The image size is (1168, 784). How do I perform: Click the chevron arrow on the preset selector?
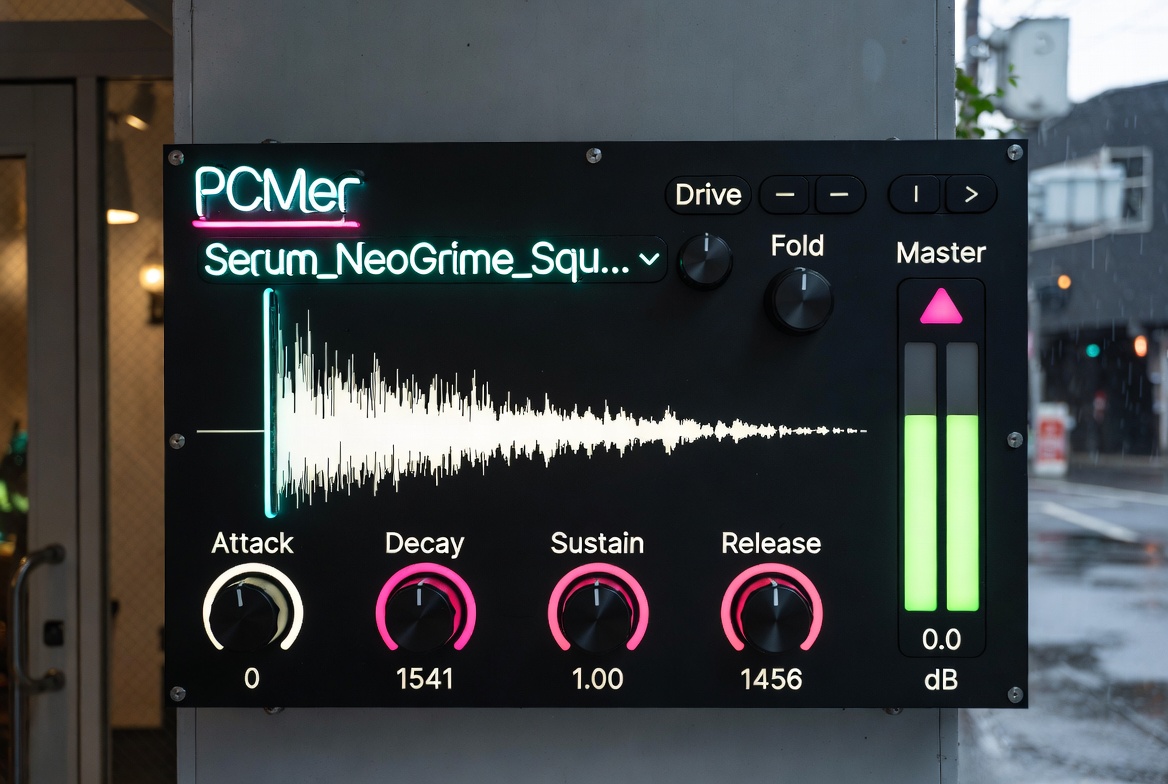point(649,260)
